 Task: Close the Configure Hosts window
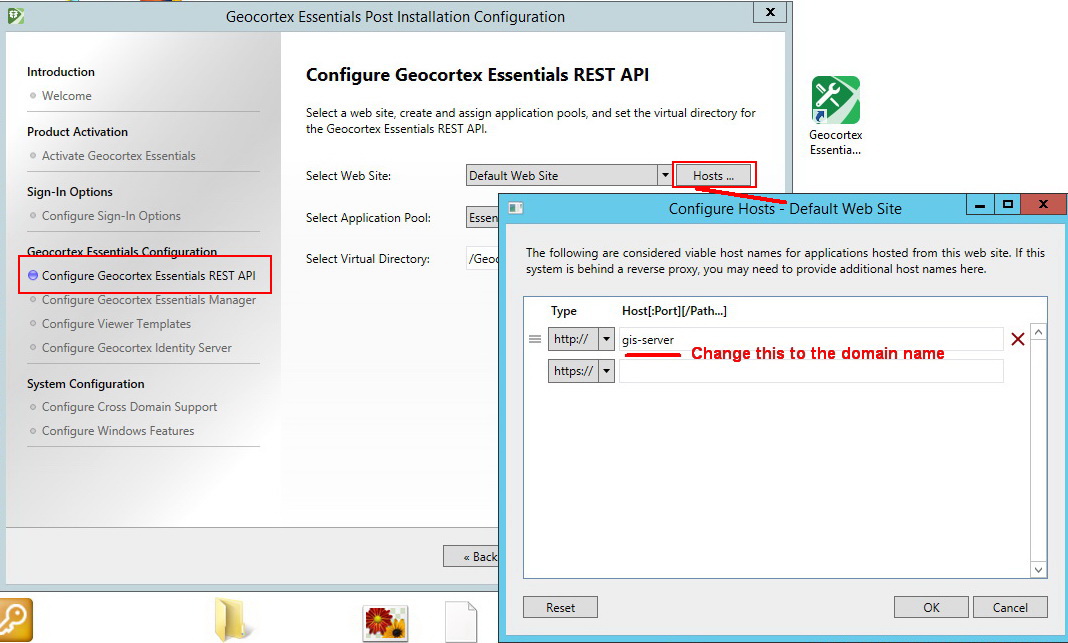(1043, 204)
